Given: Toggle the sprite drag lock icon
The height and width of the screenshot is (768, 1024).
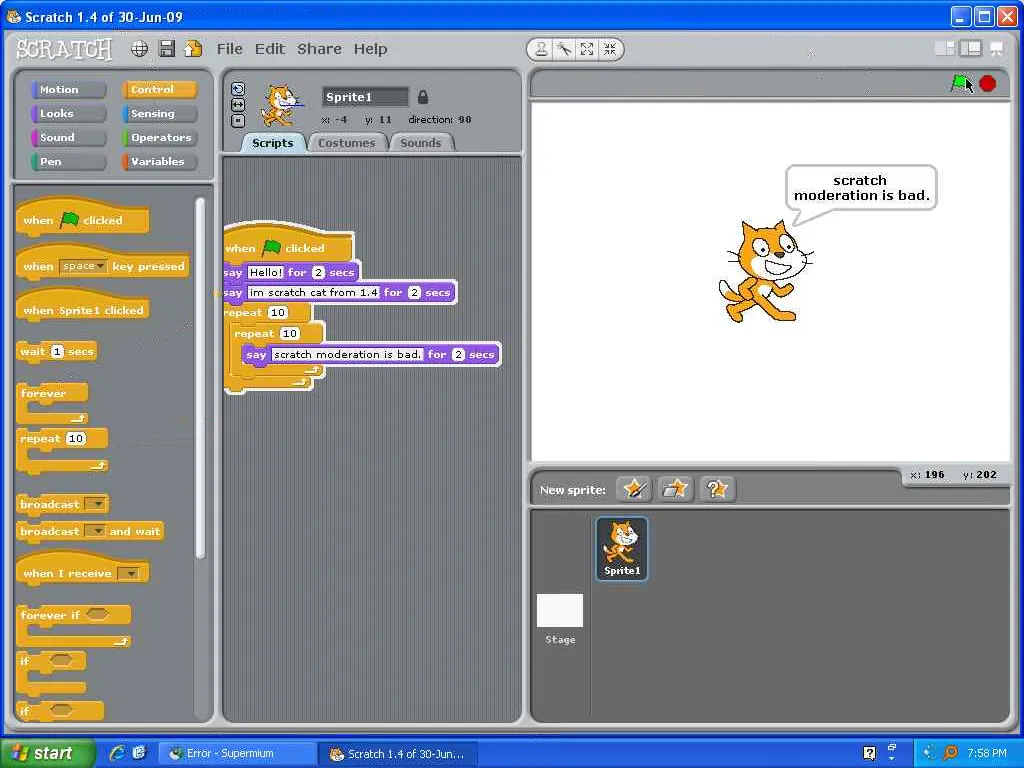Looking at the screenshot, I should click(423, 97).
